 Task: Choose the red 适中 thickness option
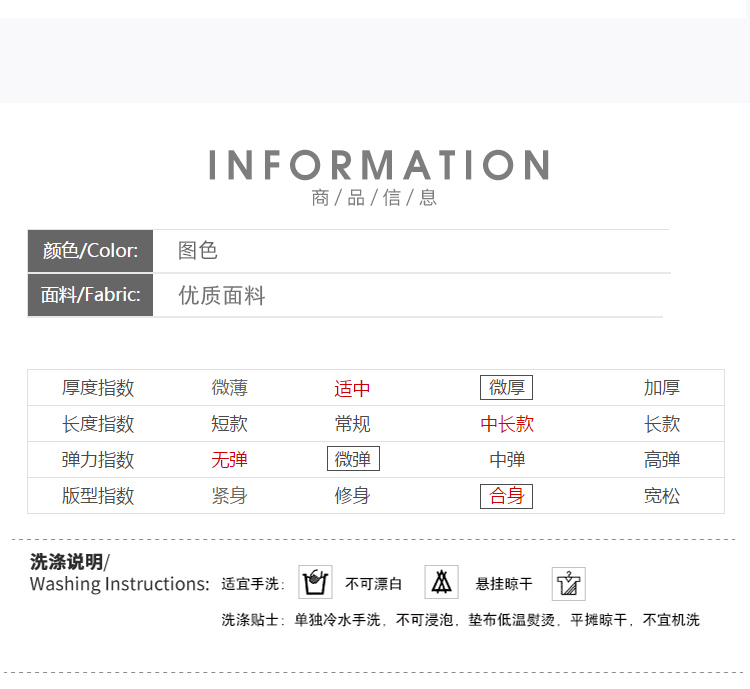click(x=352, y=389)
